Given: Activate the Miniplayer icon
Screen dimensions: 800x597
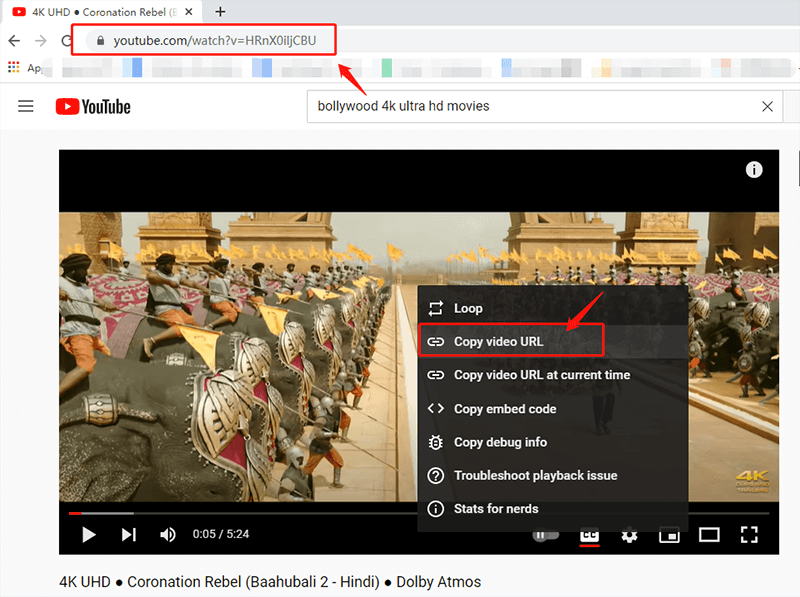Looking at the screenshot, I should pyautogui.click(x=669, y=534).
